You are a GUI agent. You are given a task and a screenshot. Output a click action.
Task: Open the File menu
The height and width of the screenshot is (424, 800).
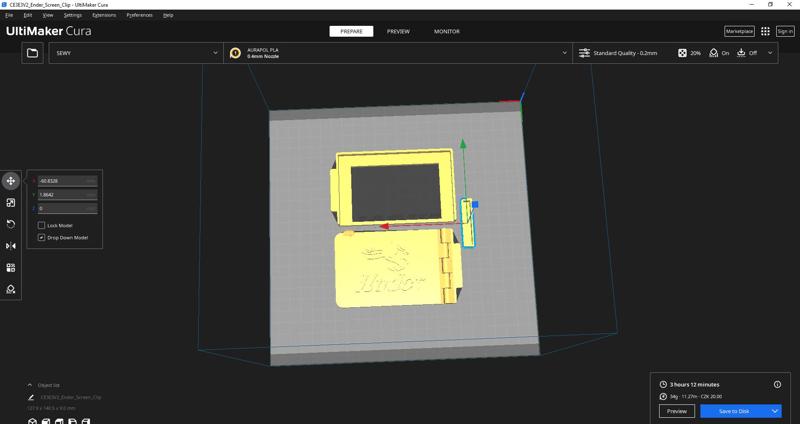(9, 15)
